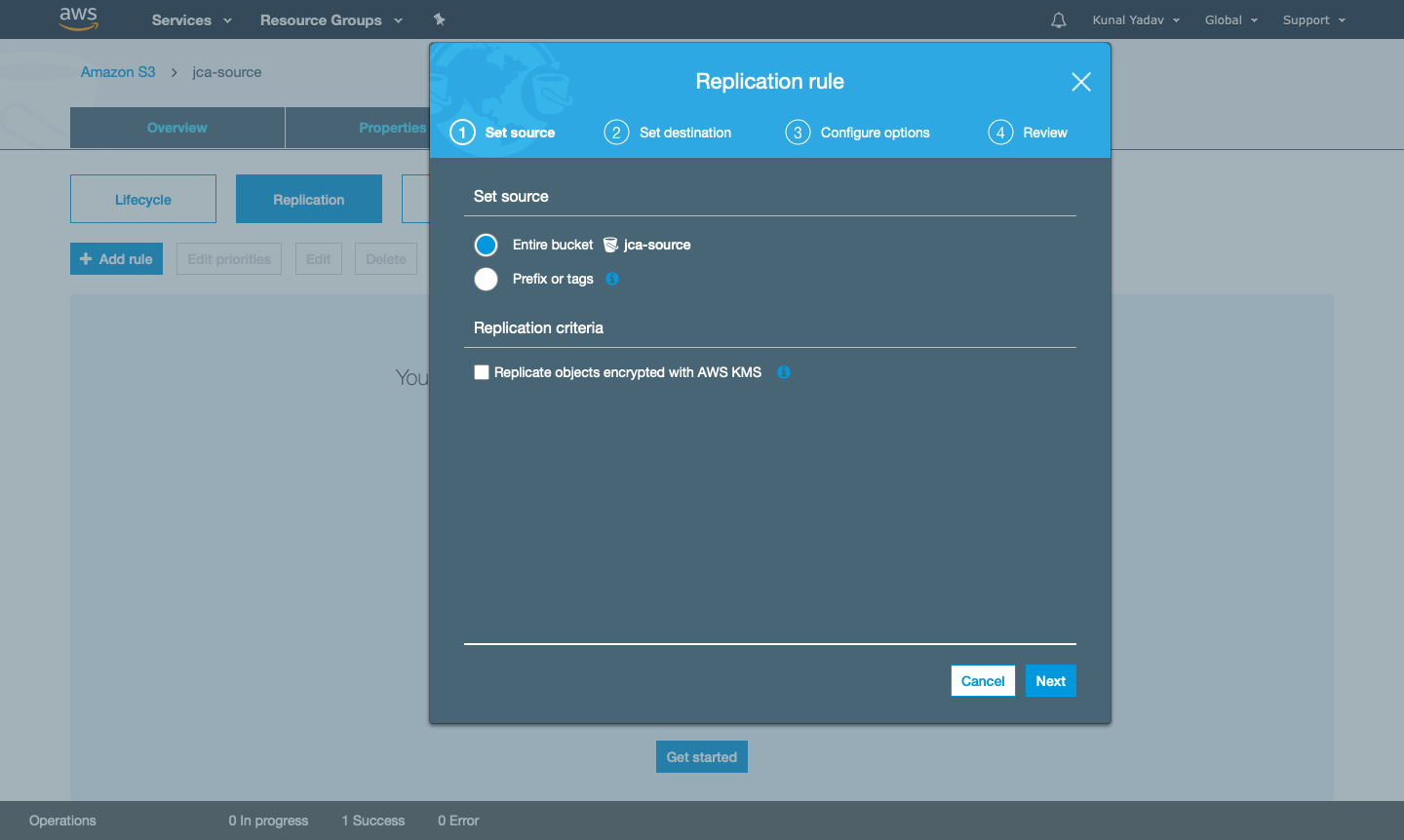Cancel the Replication rule dialog

pyautogui.click(x=983, y=681)
